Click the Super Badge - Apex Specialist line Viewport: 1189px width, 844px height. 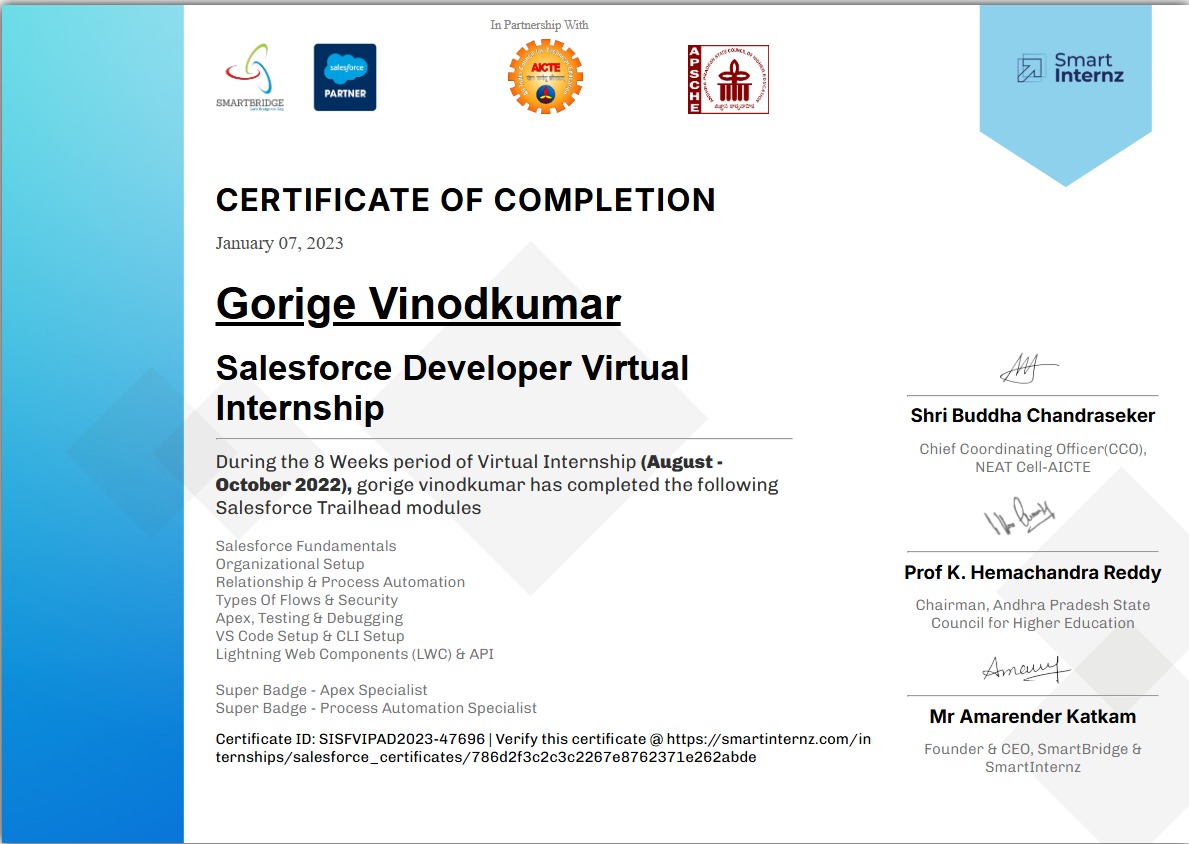[321, 690]
